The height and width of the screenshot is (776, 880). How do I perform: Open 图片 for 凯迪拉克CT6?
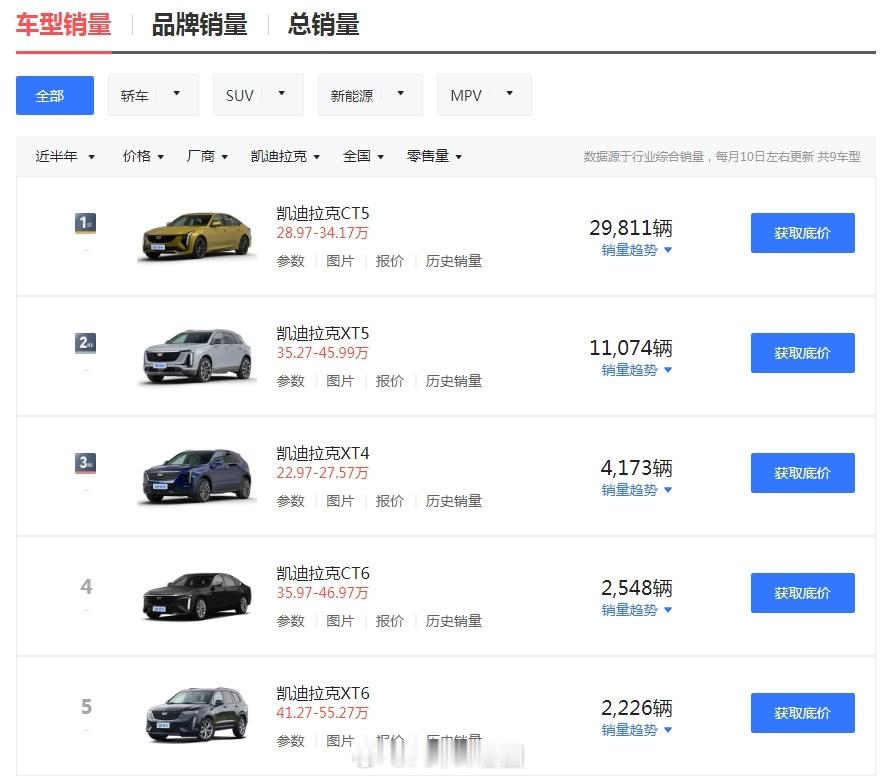pos(340,621)
